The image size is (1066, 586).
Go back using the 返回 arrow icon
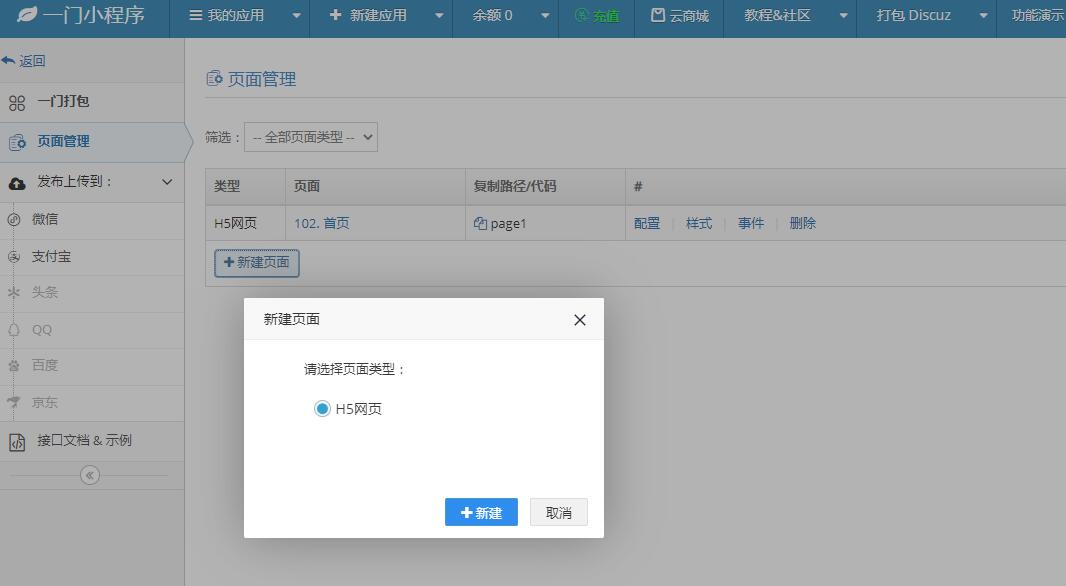click(x=8, y=61)
